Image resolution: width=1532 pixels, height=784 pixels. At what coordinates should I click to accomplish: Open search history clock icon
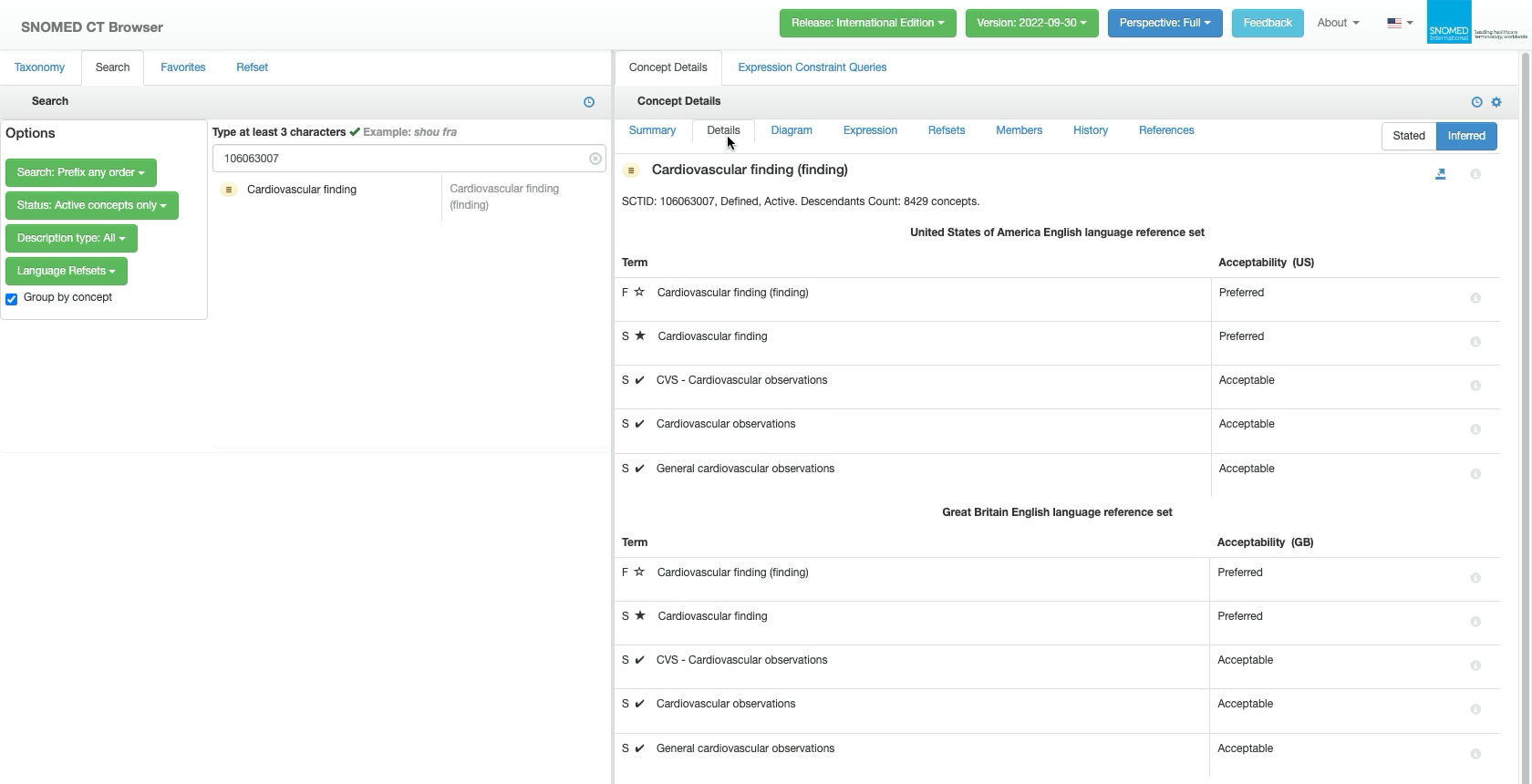pos(589,102)
